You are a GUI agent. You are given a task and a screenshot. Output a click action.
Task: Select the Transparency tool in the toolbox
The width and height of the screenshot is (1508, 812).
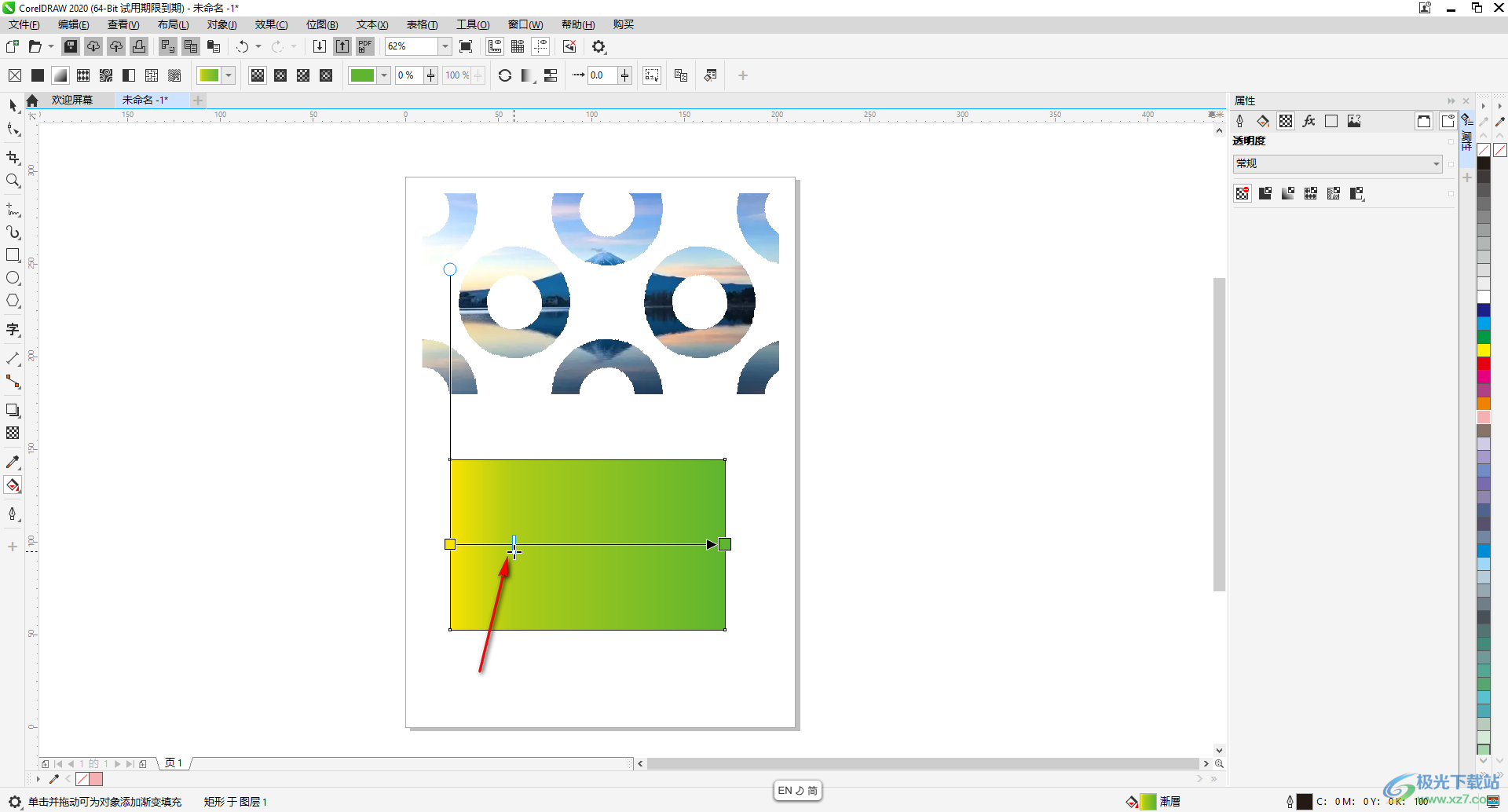coord(13,433)
